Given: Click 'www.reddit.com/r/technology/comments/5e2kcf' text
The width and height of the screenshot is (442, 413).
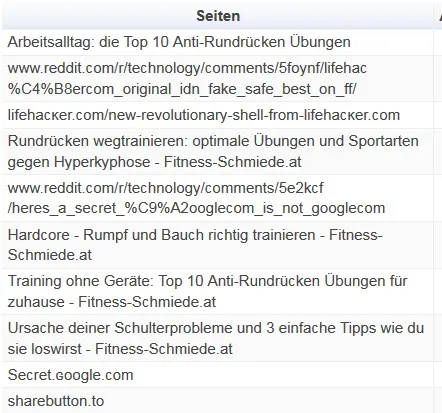Looking at the screenshot, I should (165, 188).
